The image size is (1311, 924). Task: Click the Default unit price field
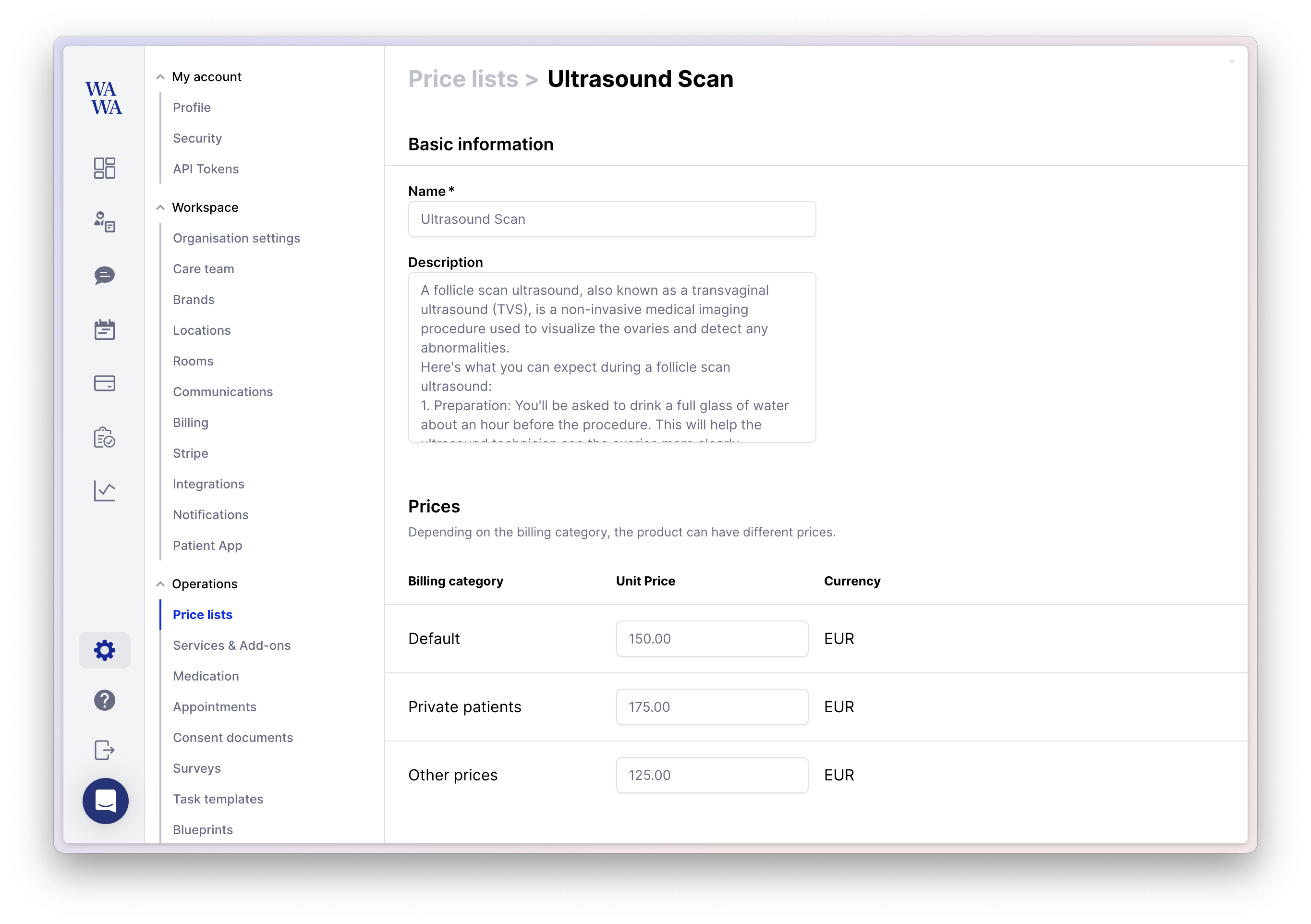(712, 638)
